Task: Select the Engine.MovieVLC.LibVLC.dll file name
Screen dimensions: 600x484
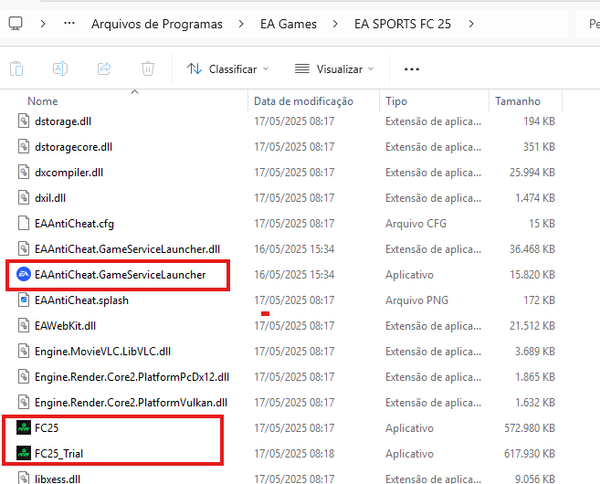Action: click(x=103, y=351)
